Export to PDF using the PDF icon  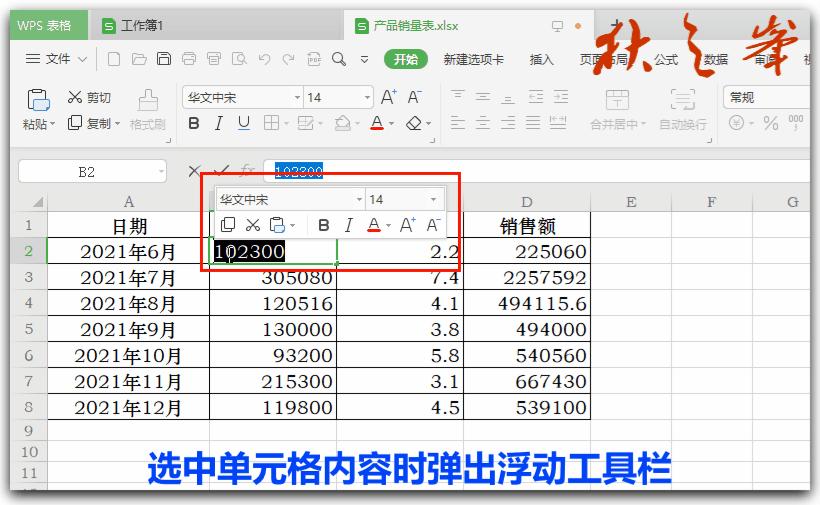[314, 59]
